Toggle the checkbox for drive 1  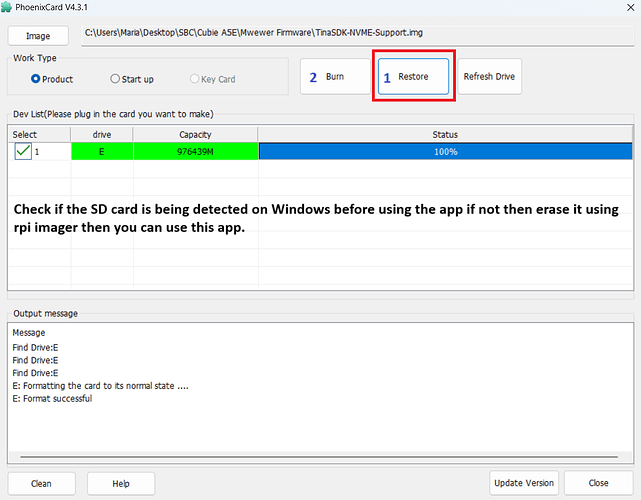tap(23, 151)
